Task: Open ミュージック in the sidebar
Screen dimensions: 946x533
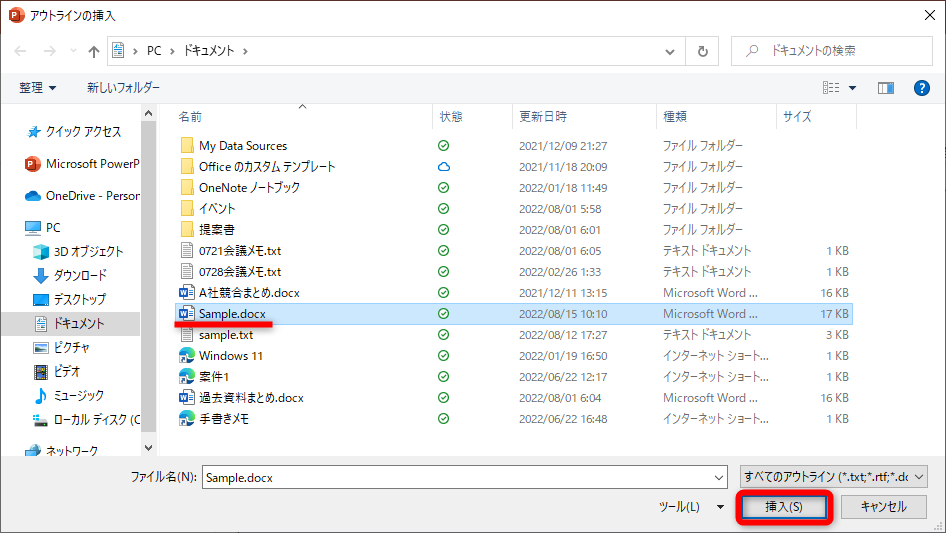Action: point(69,395)
